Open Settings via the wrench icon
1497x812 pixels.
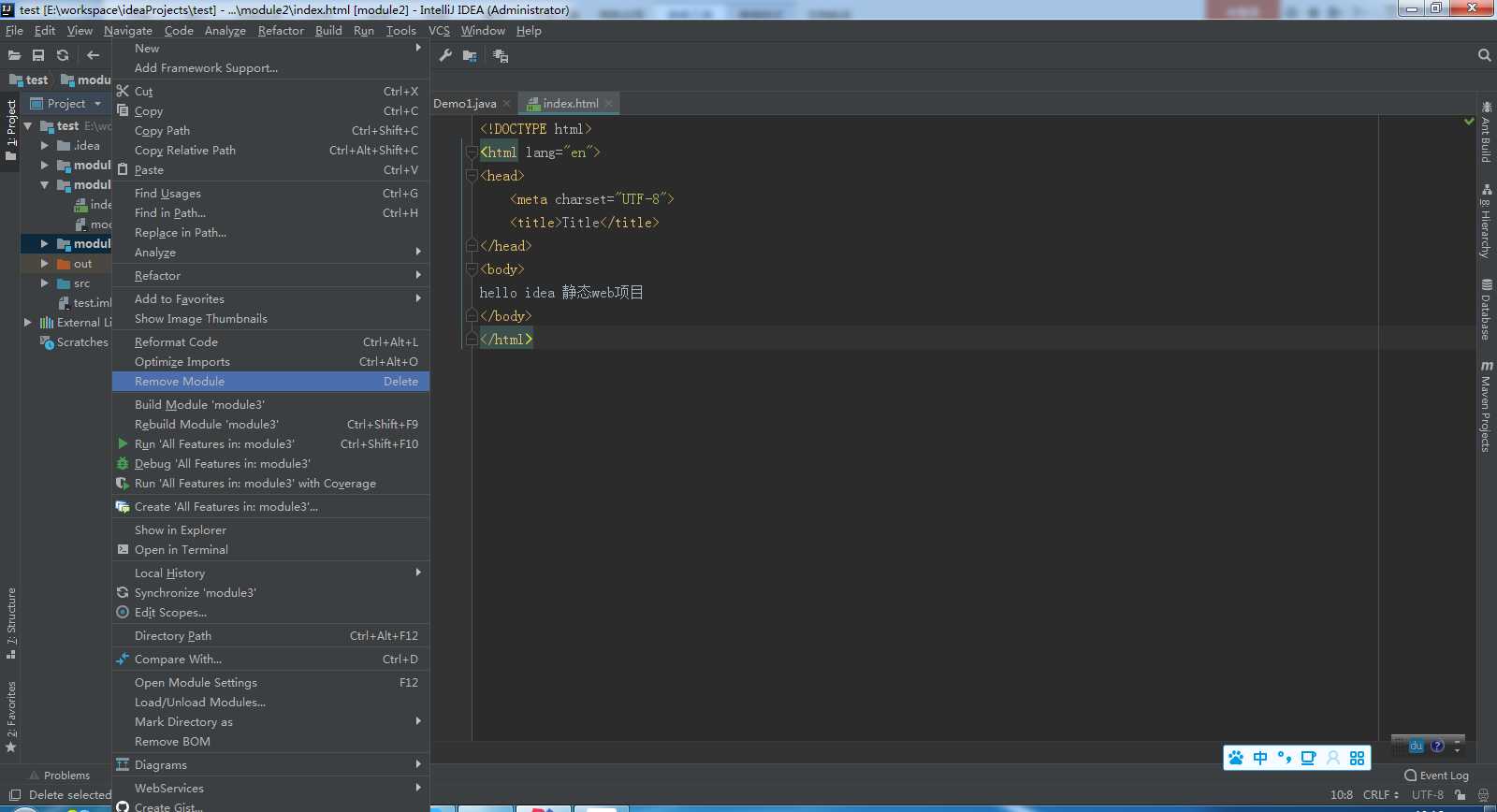[445, 55]
